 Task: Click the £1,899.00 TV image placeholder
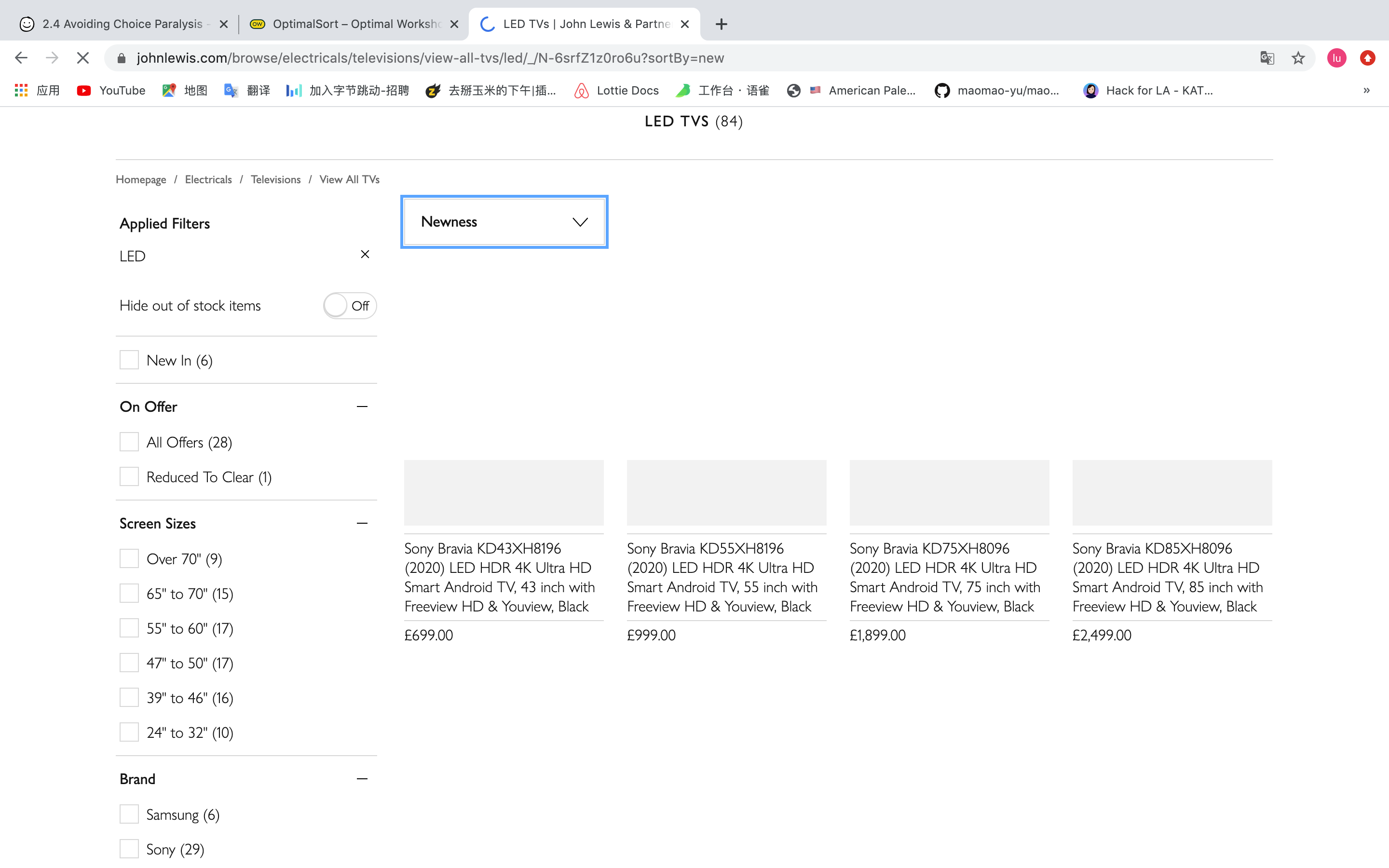(x=949, y=492)
